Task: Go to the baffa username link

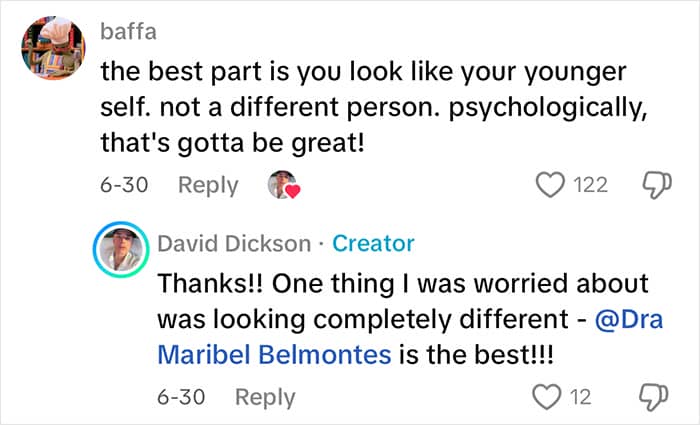Action: pyautogui.click(x=127, y=32)
